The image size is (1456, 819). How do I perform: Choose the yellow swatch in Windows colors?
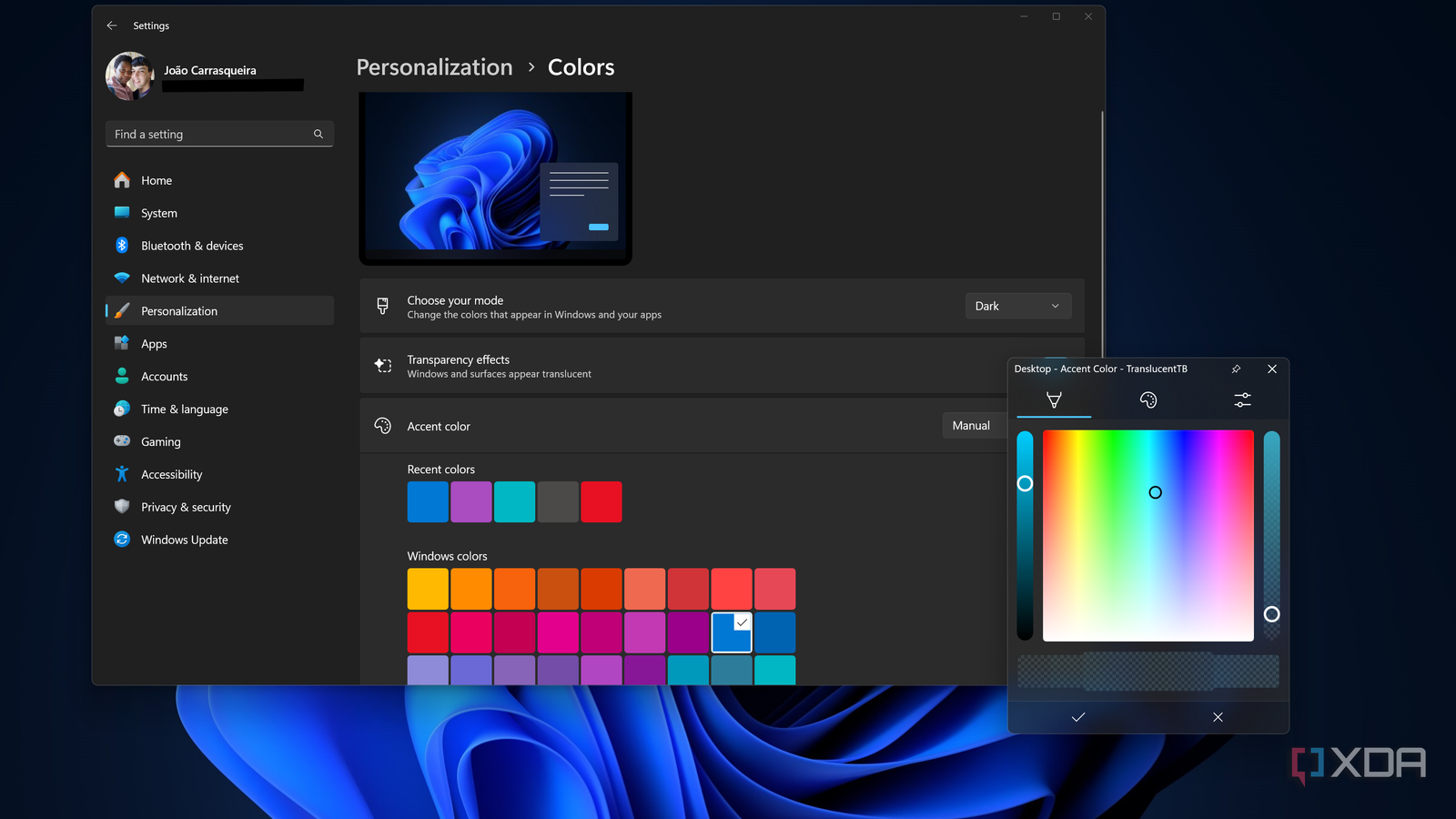(428, 589)
